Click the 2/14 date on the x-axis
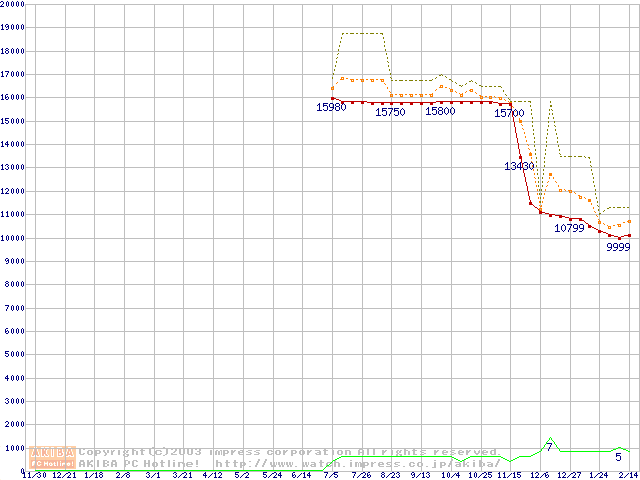Viewport: 640px width, 480px height. [629, 475]
